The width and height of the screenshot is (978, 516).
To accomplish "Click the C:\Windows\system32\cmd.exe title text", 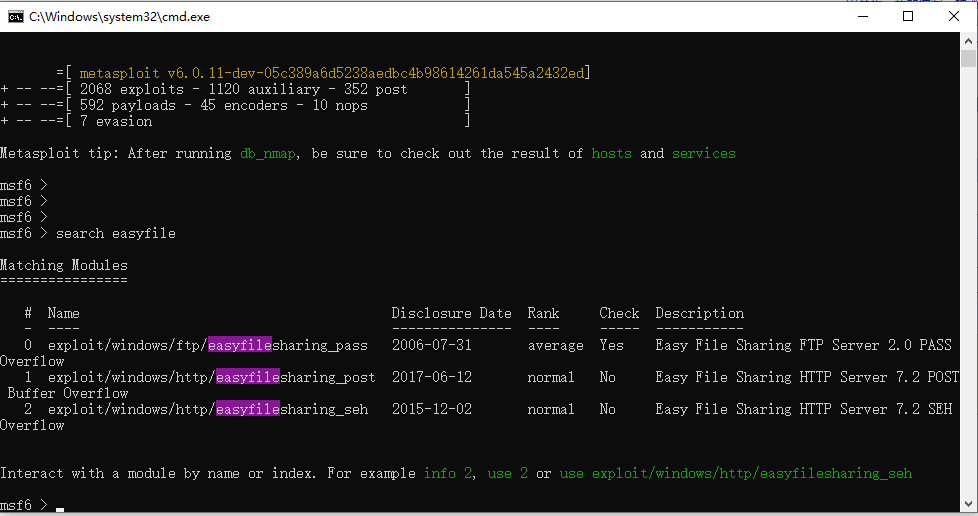I will [x=119, y=17].
